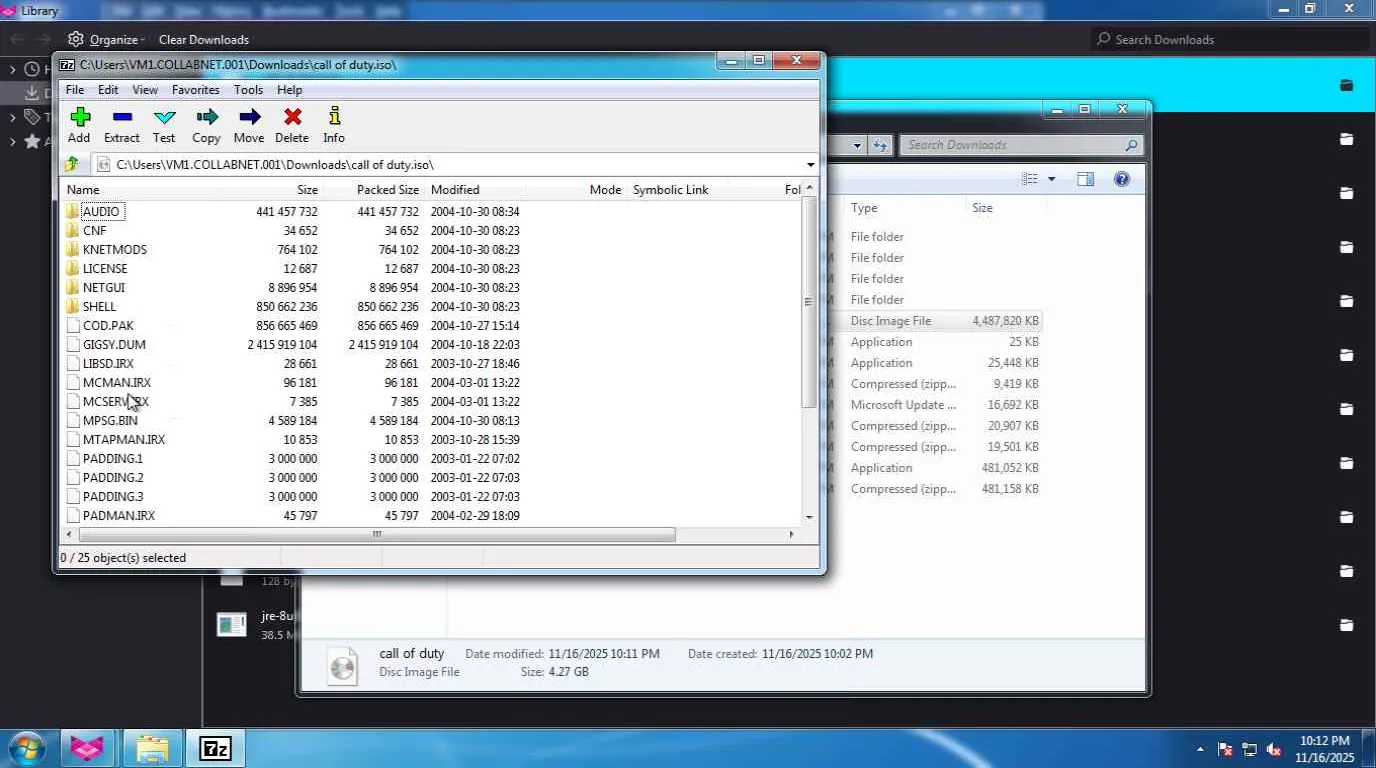The image size is (1376, 768).
Task: Expand the bookmarks star tree item in Library
Action: coord(13,141)
